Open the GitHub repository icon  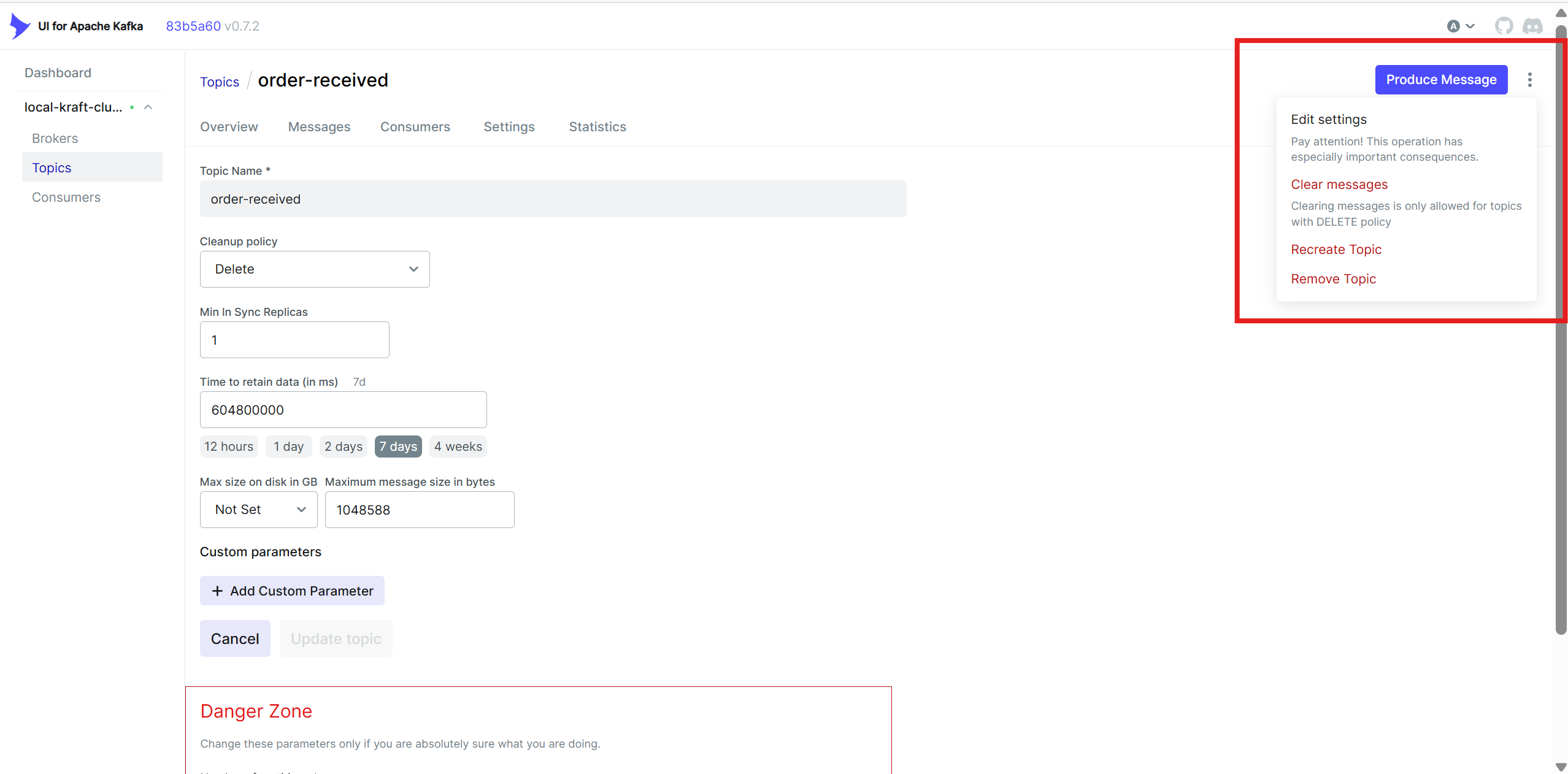pos(1504,26)
